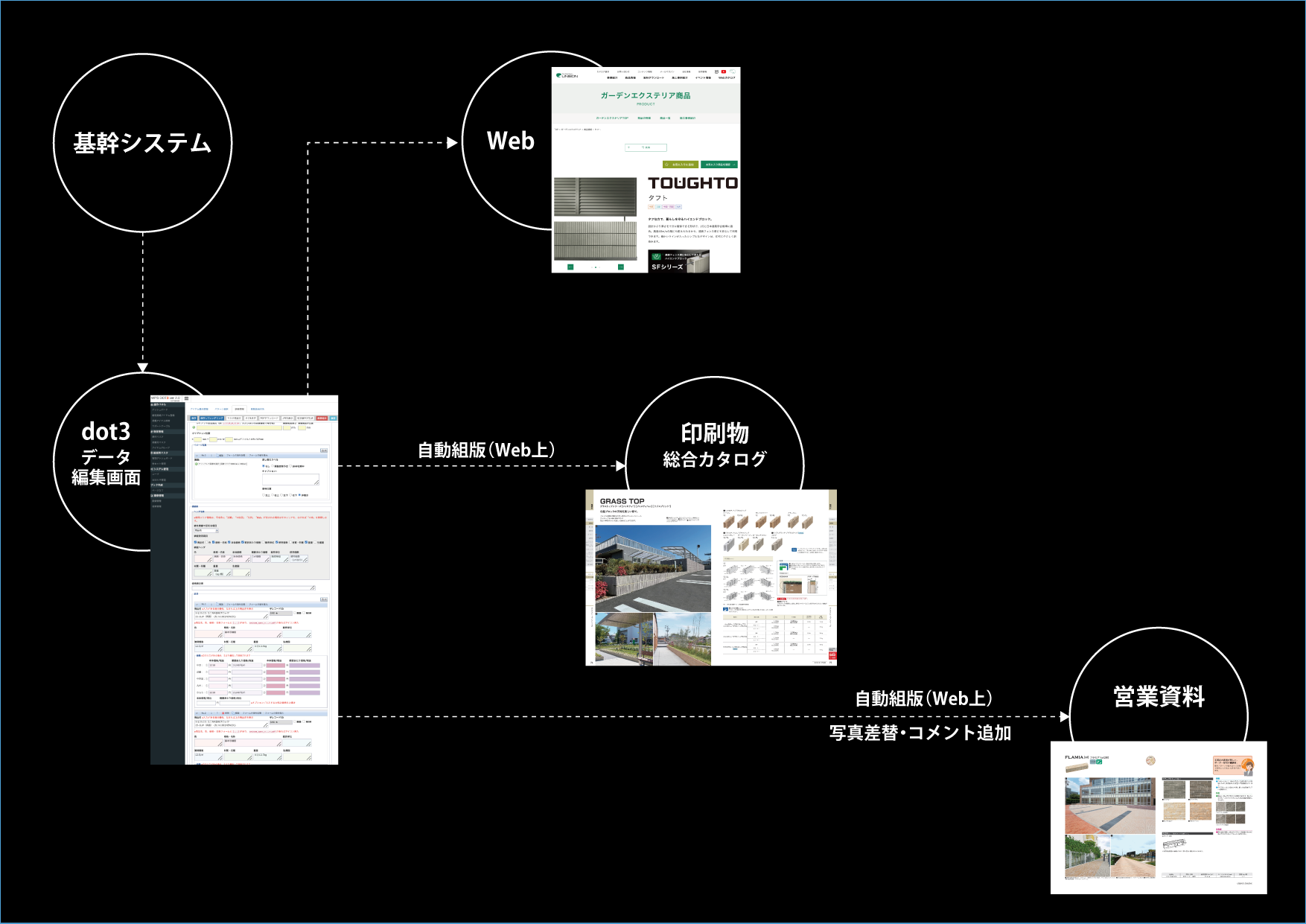Click the red YouTube icon on the Web page
The height and width of the screenshot is (924, 1306).
(x=724, y=71)
